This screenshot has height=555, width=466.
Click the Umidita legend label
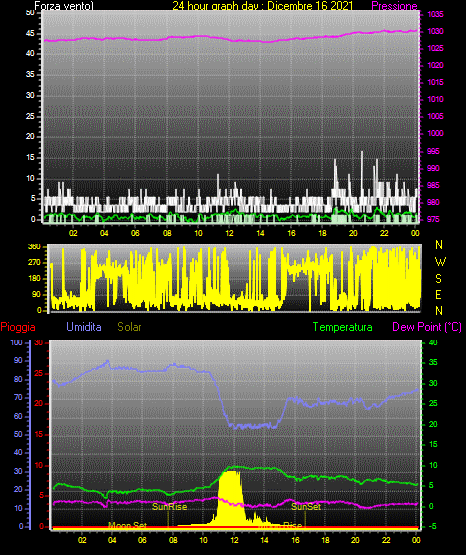pos(84,327)
